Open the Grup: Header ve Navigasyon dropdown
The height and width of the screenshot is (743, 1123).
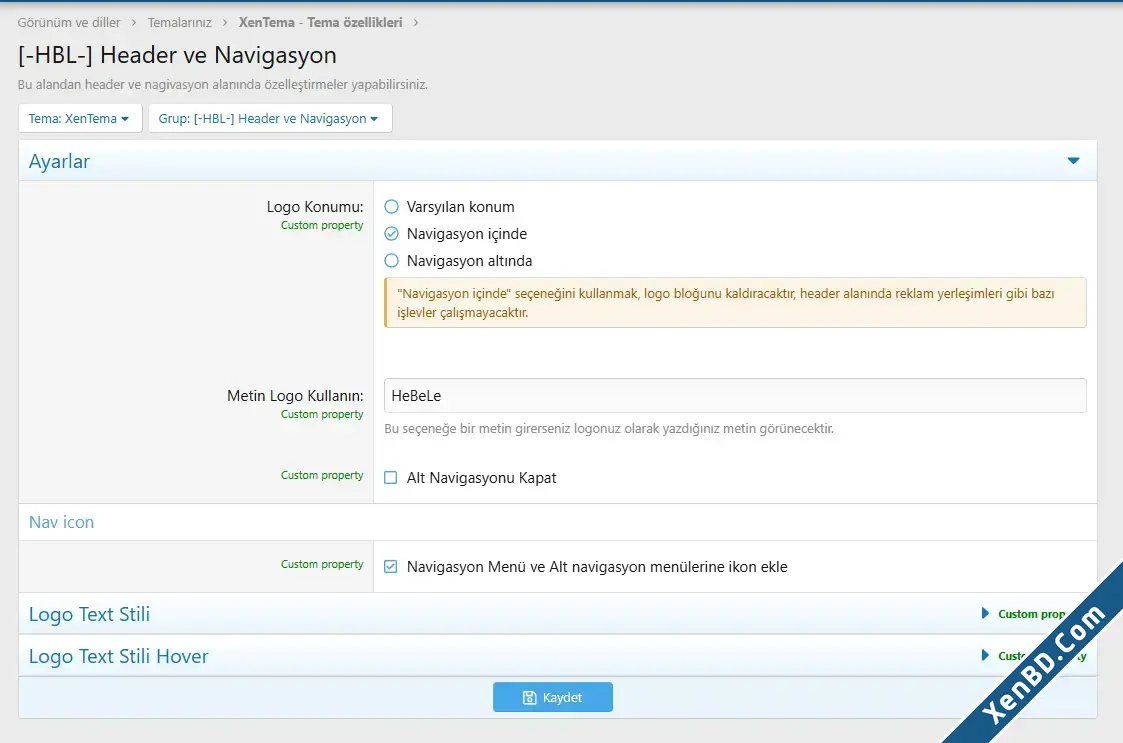pyautogui.click(x=269, y=118)
